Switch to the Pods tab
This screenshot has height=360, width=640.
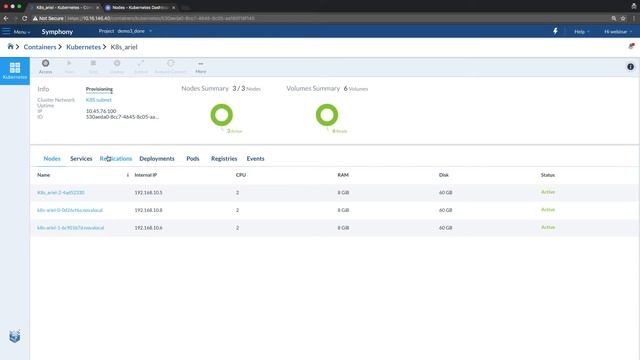pyautogui.click(x=193, y=158)
